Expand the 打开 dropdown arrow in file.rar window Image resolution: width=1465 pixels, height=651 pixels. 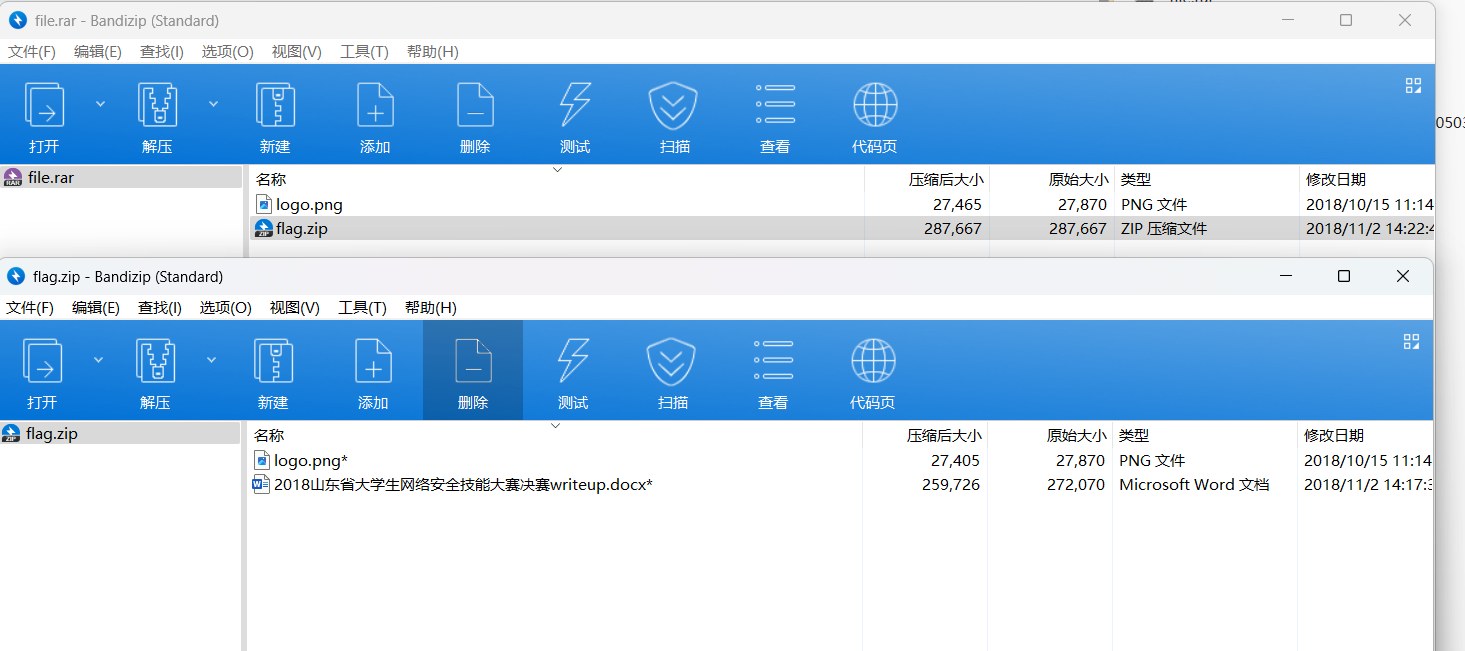click(100, 103)
